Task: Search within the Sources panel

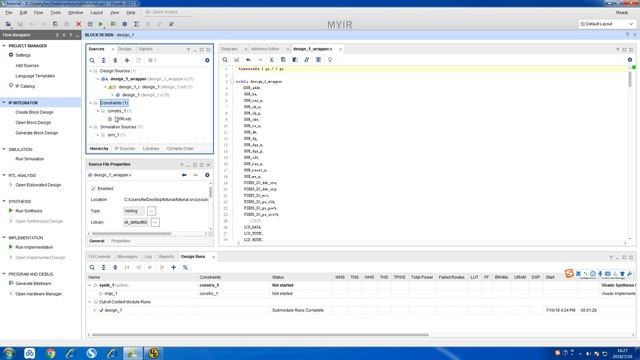Action: (92, 60)
